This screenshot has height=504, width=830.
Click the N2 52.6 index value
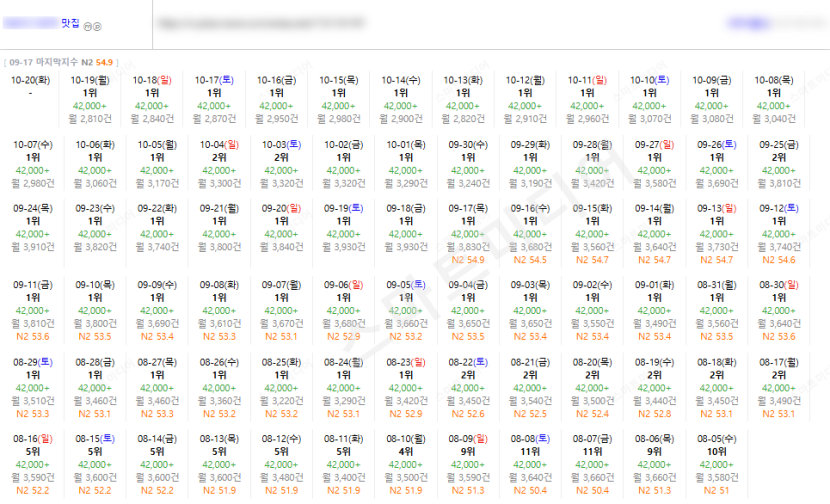click(x=468, y=414)
